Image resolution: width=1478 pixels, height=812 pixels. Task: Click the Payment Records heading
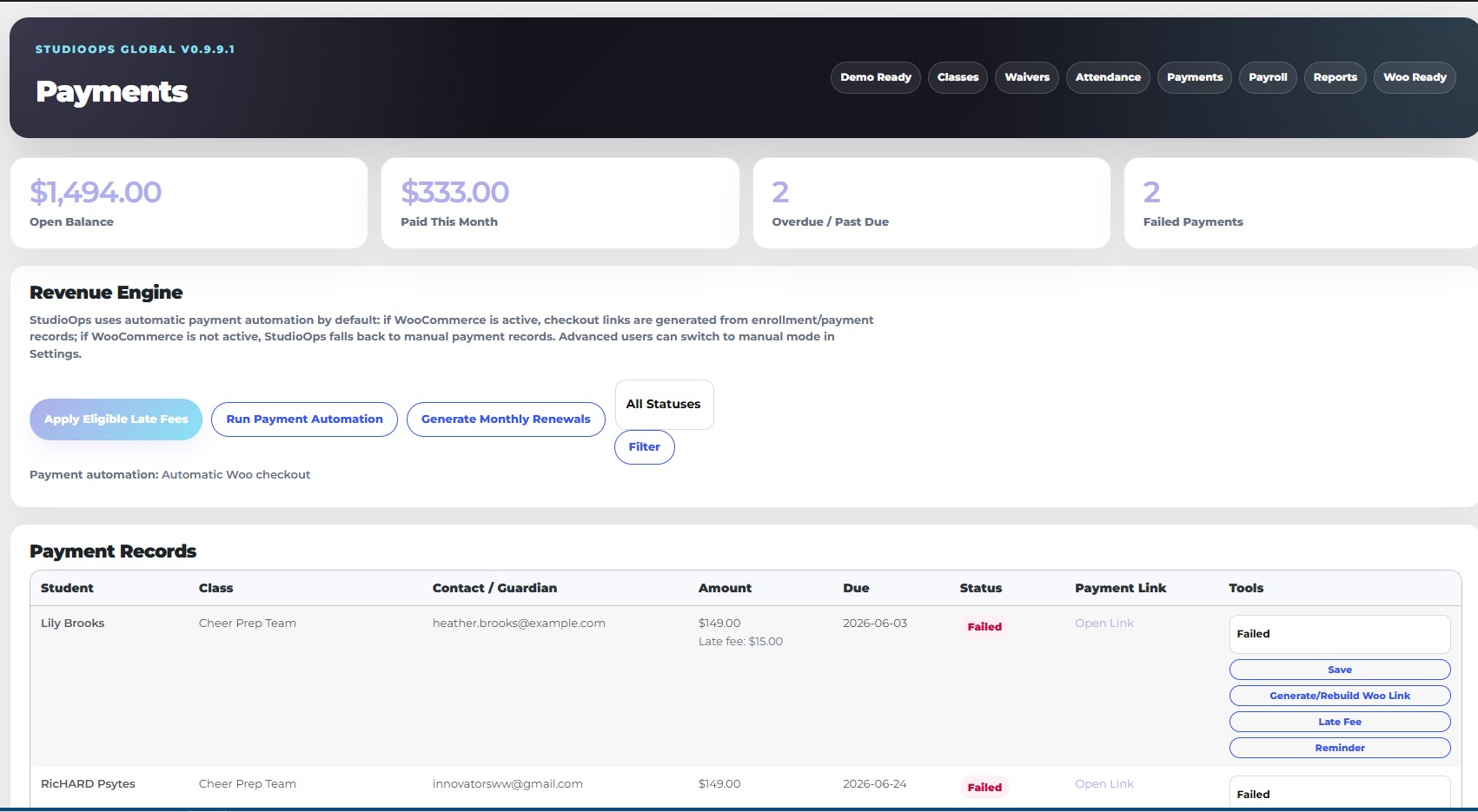pos(113,551)
